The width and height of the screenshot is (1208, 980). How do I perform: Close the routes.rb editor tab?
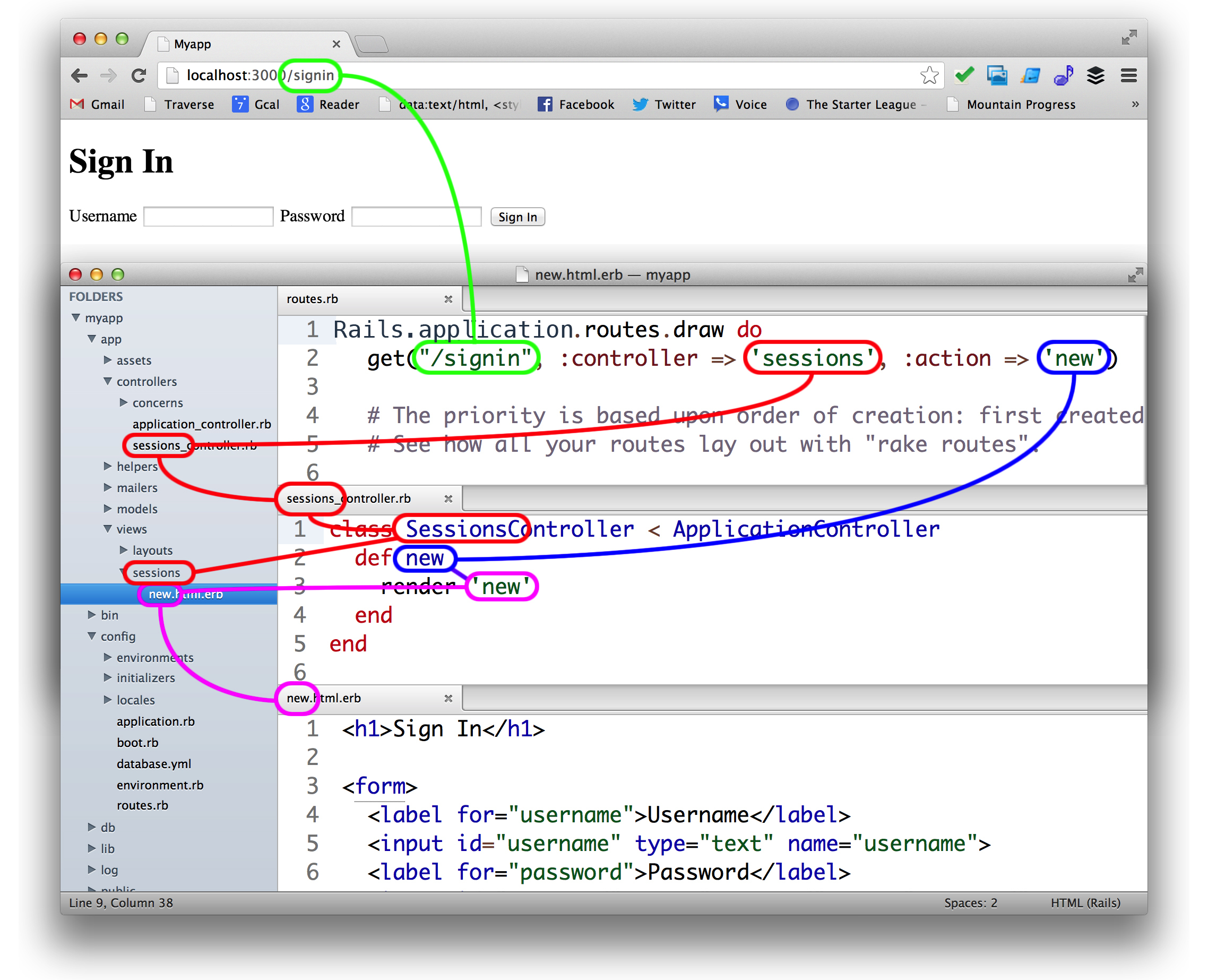[448, 299]
